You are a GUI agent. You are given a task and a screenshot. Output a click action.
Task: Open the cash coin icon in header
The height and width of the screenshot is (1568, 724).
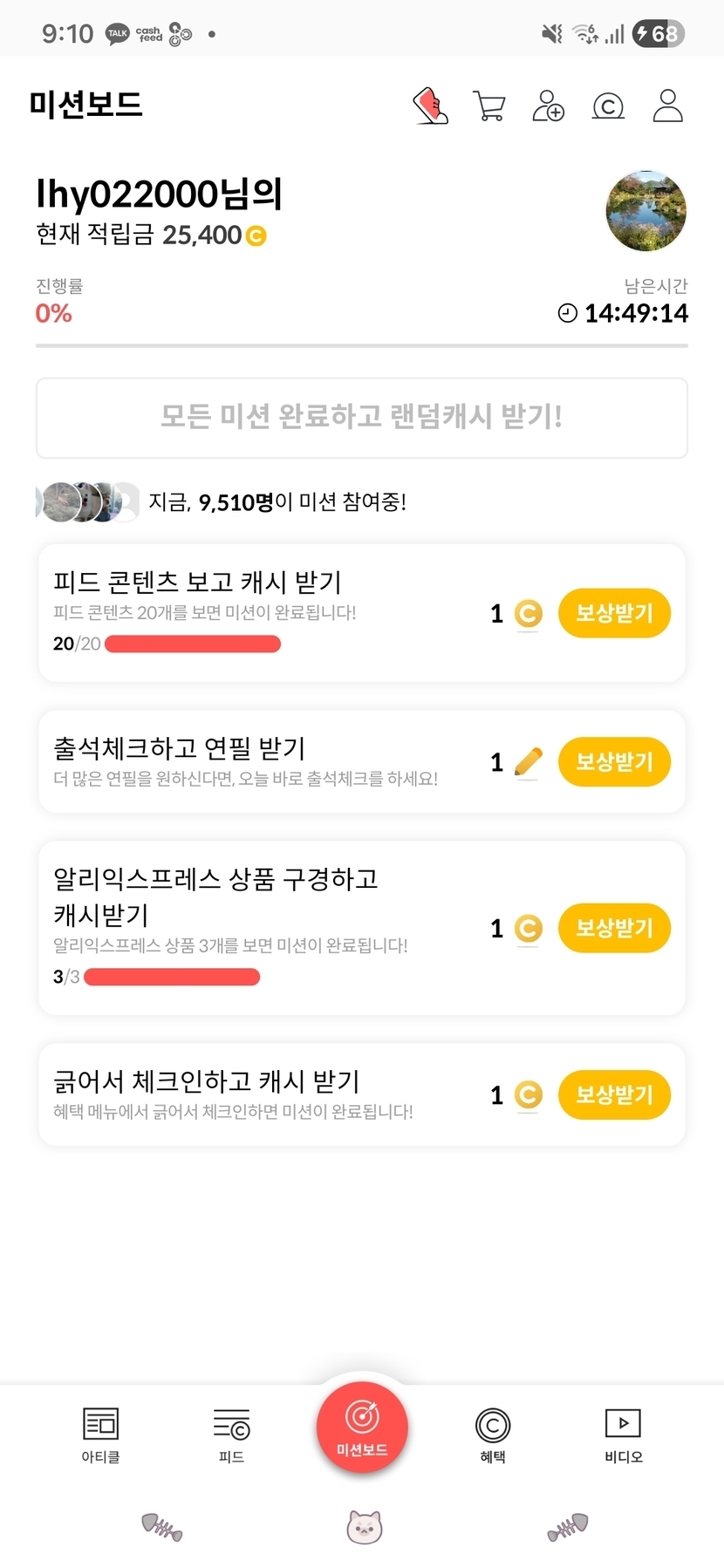click(x=608, y=106)
